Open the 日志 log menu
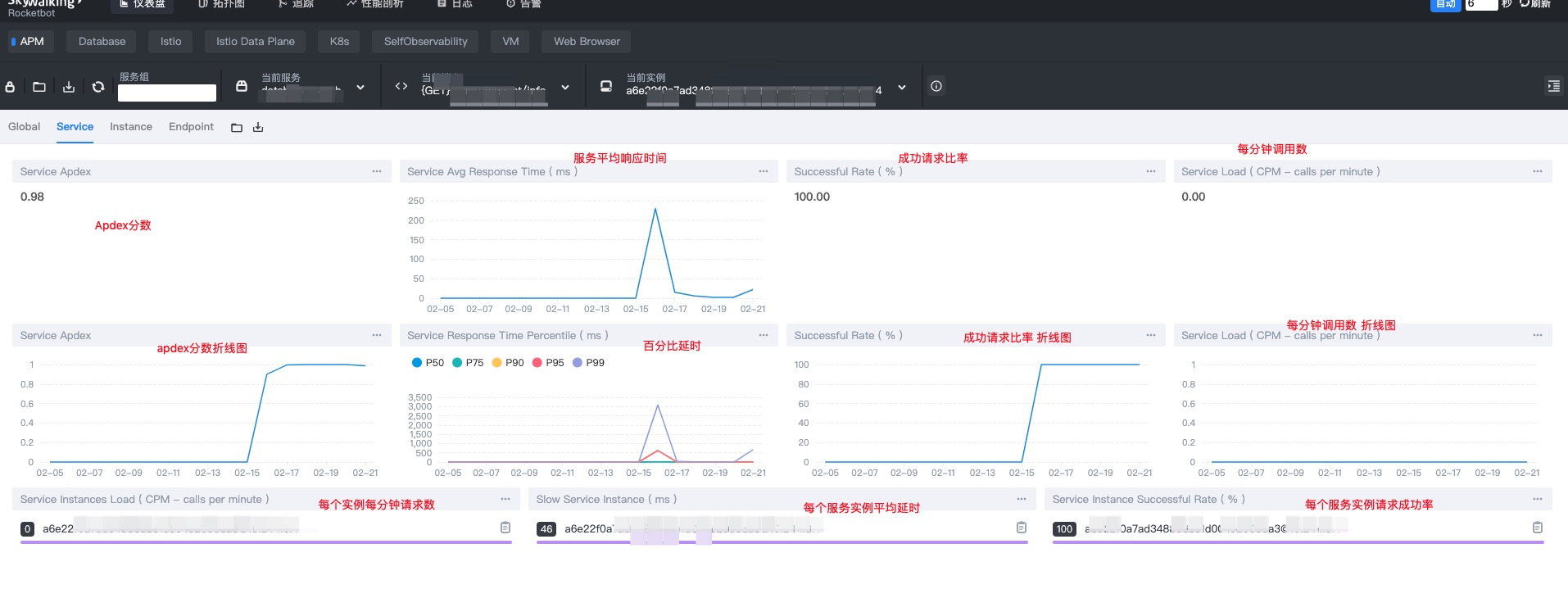Viewport: 1568px width, 589px height. 455,4
